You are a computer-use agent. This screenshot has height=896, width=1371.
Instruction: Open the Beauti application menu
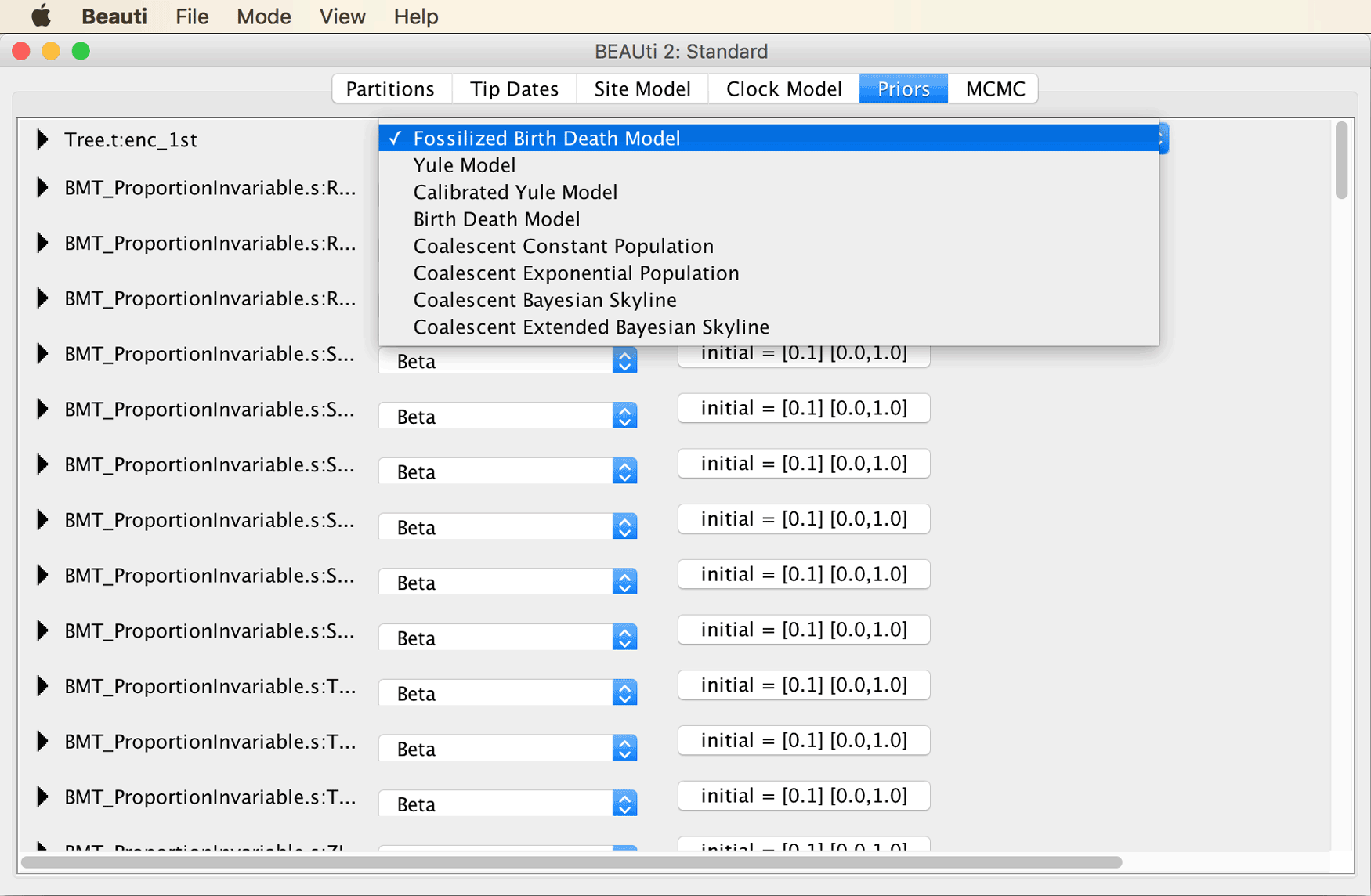[x=114, y=16]
